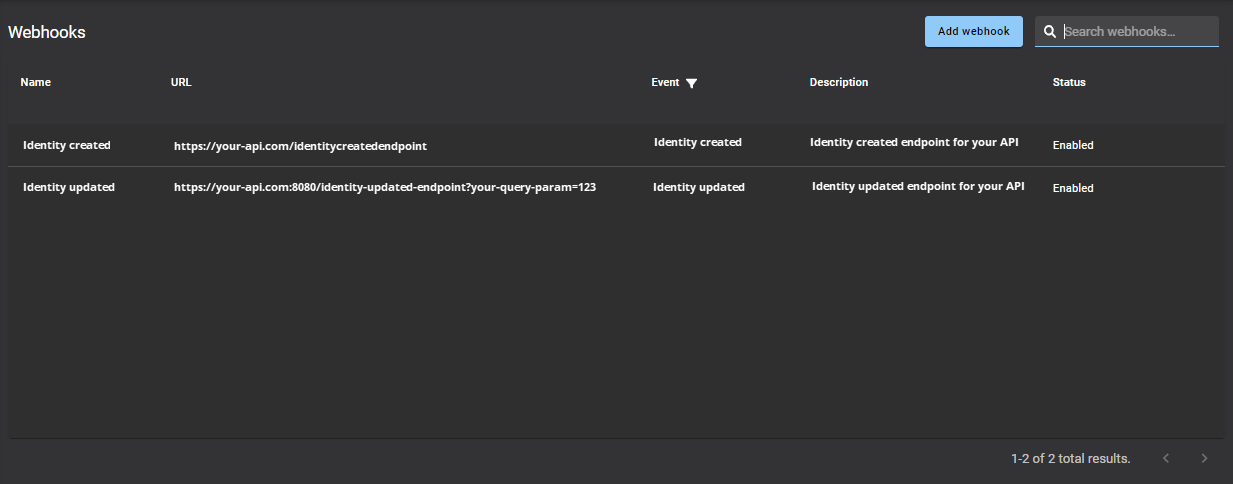Open the Identity updated webhook row

tap(68, 187)
